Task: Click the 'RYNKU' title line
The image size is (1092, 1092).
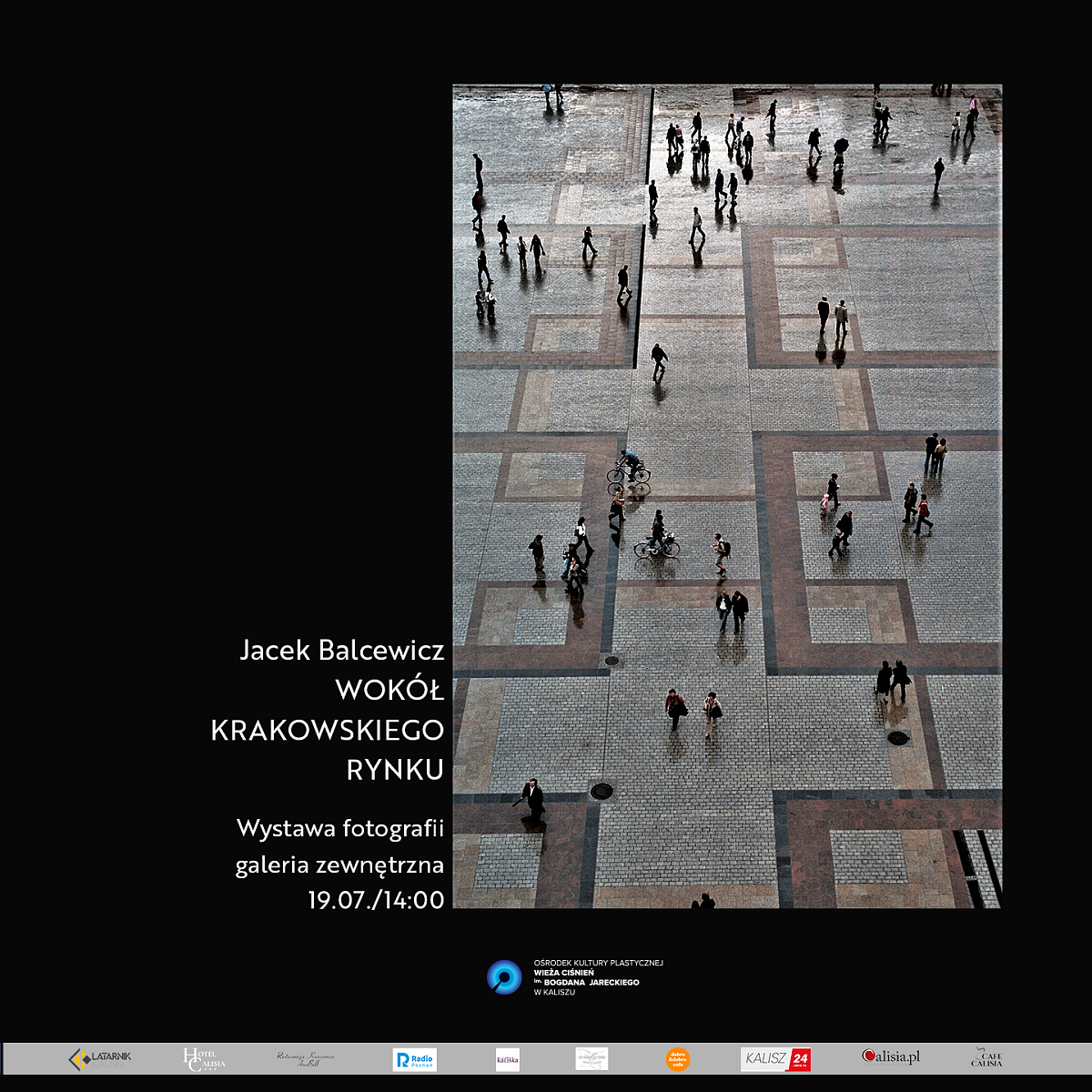Action: click(395, 770)
